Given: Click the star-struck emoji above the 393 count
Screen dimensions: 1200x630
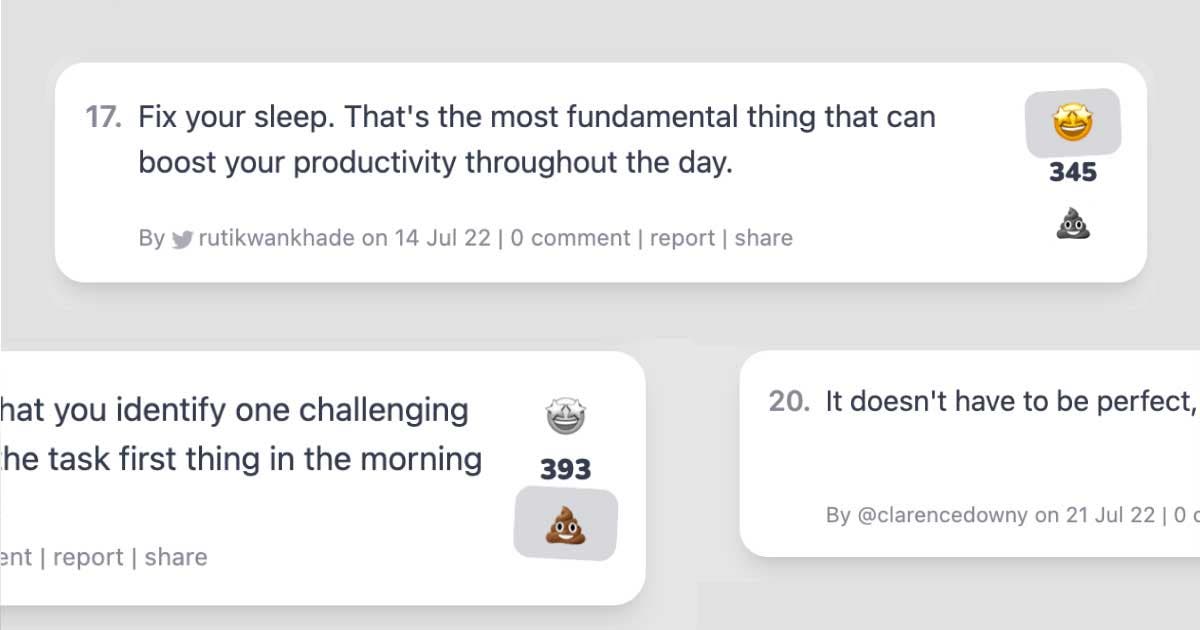Looking at the screenshot, I should click(x=566, y=415).
